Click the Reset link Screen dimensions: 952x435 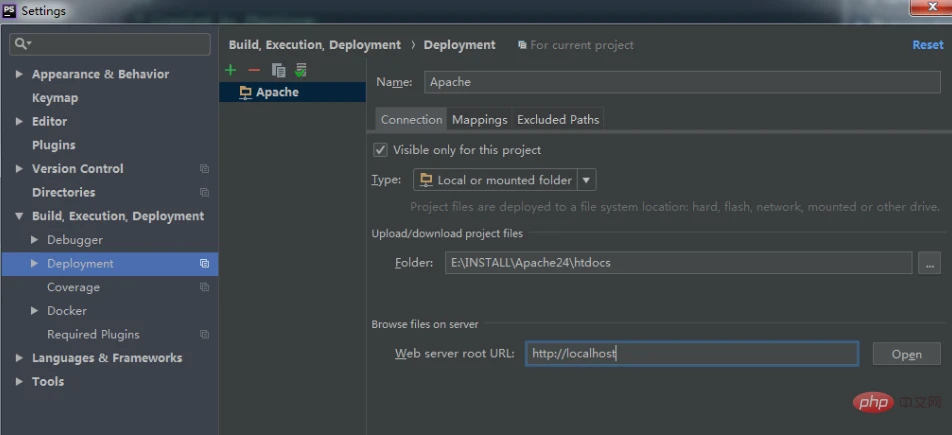click(928, 45)
